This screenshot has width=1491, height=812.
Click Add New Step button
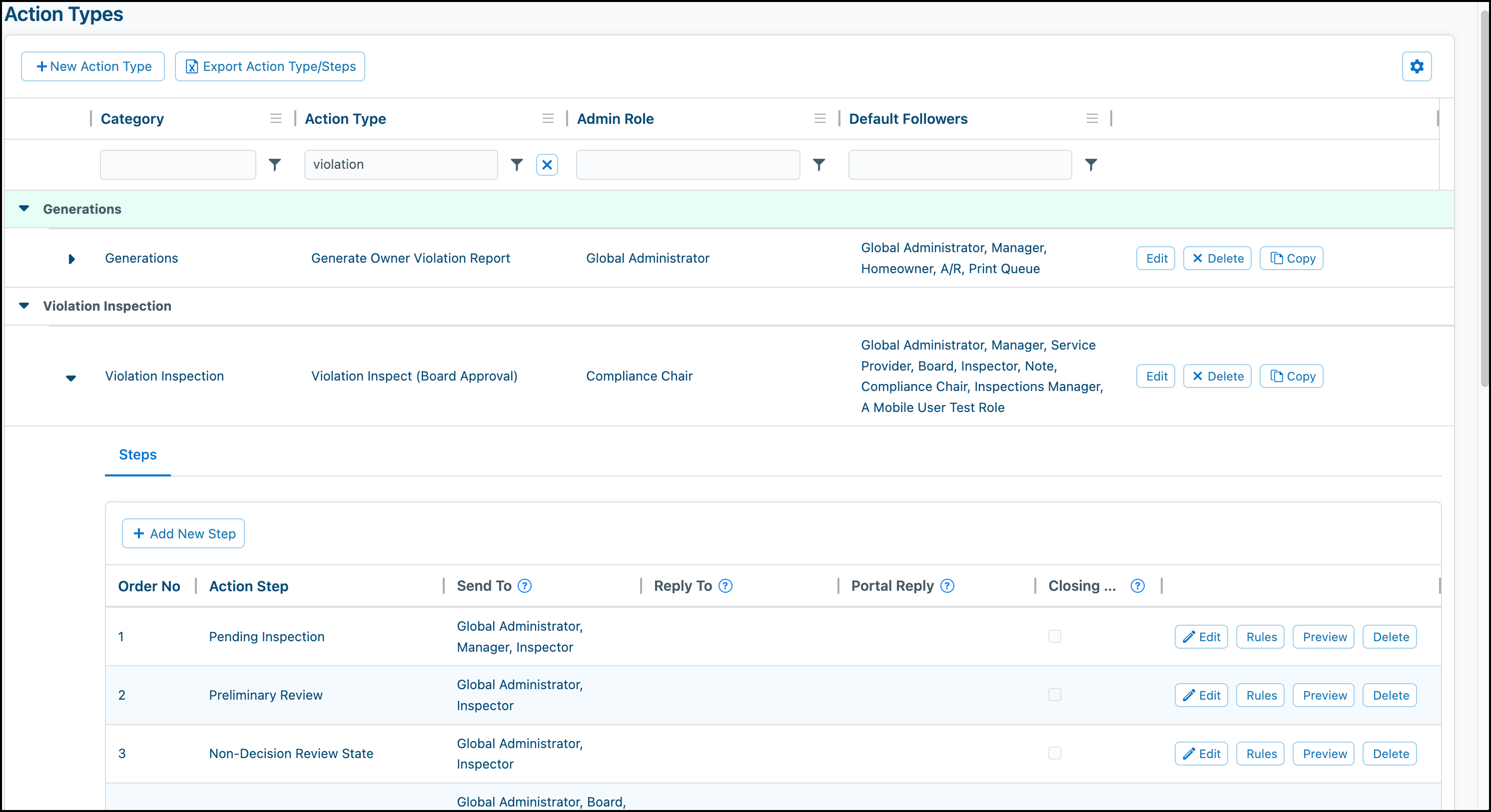pos(183,534)
